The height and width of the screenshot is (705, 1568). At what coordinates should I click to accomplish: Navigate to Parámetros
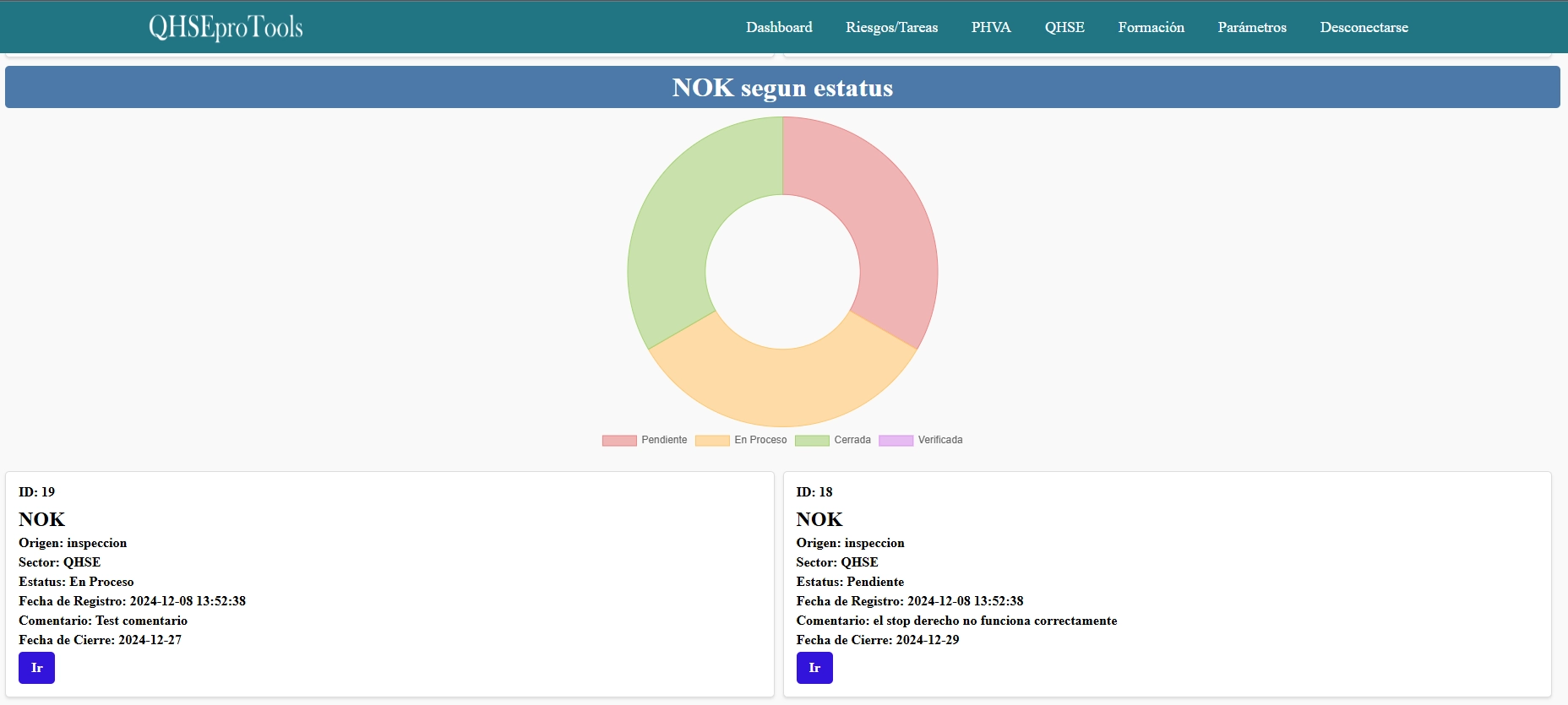point(1251,27)
